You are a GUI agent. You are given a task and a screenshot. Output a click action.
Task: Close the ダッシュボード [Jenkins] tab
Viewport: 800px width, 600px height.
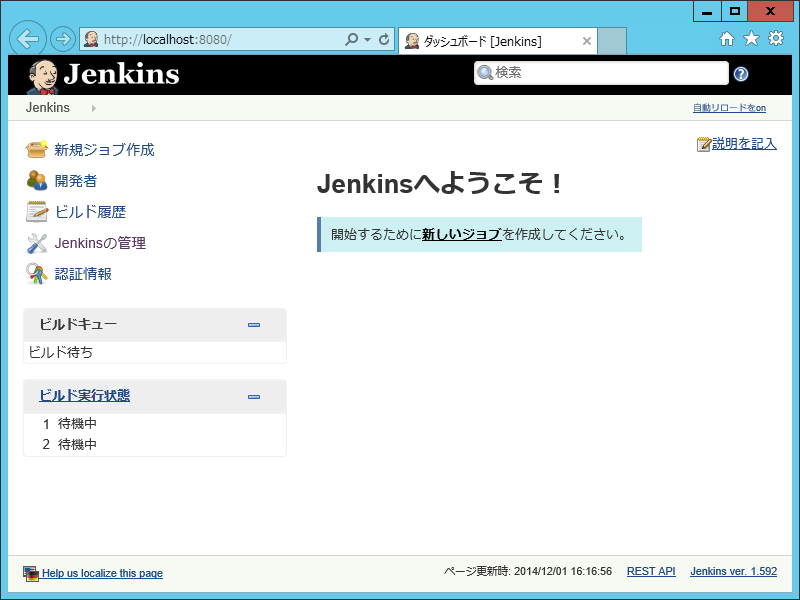coord(587,41)
